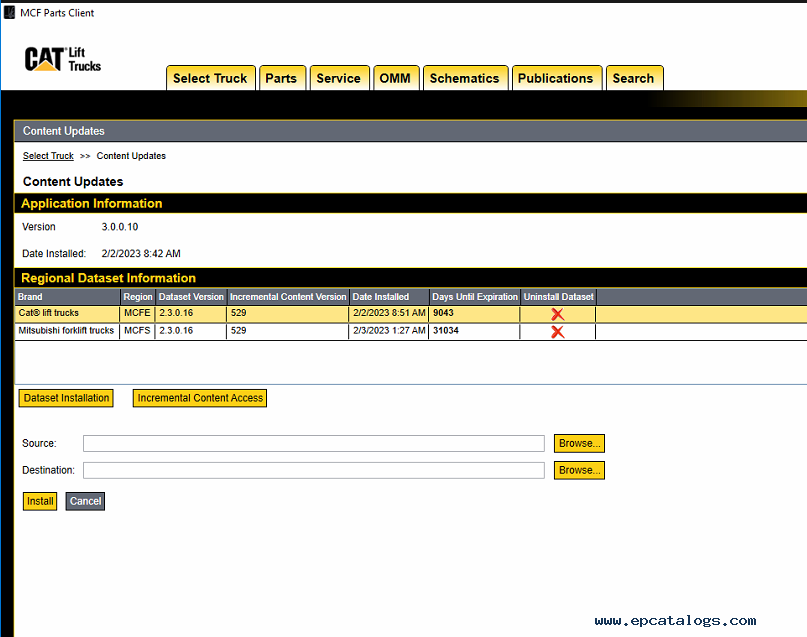Image resolution: width=807 pixels, height=637 pixels.
Task: Click the Cancel button
Action: point(85,501)
